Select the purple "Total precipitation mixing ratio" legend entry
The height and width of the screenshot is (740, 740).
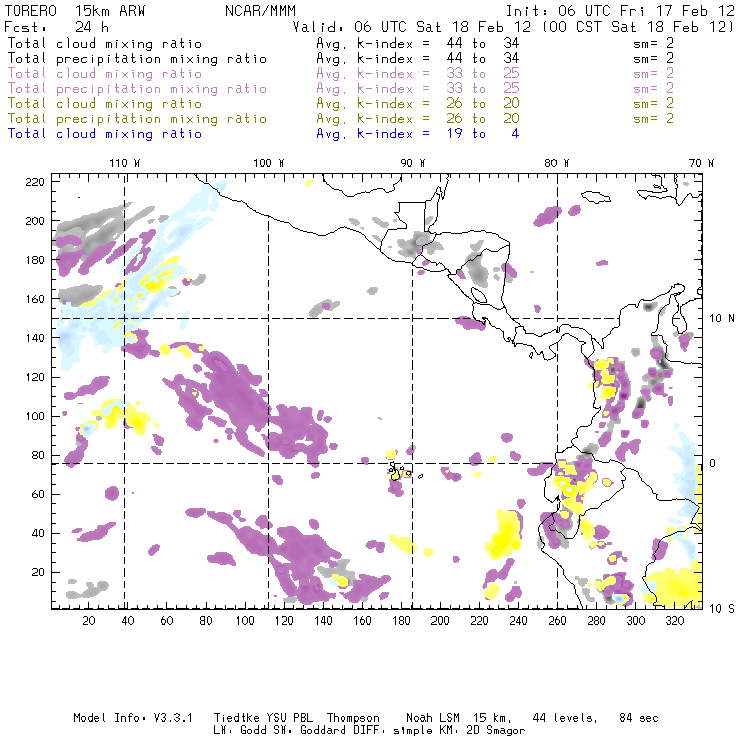(x=137, y=89)
